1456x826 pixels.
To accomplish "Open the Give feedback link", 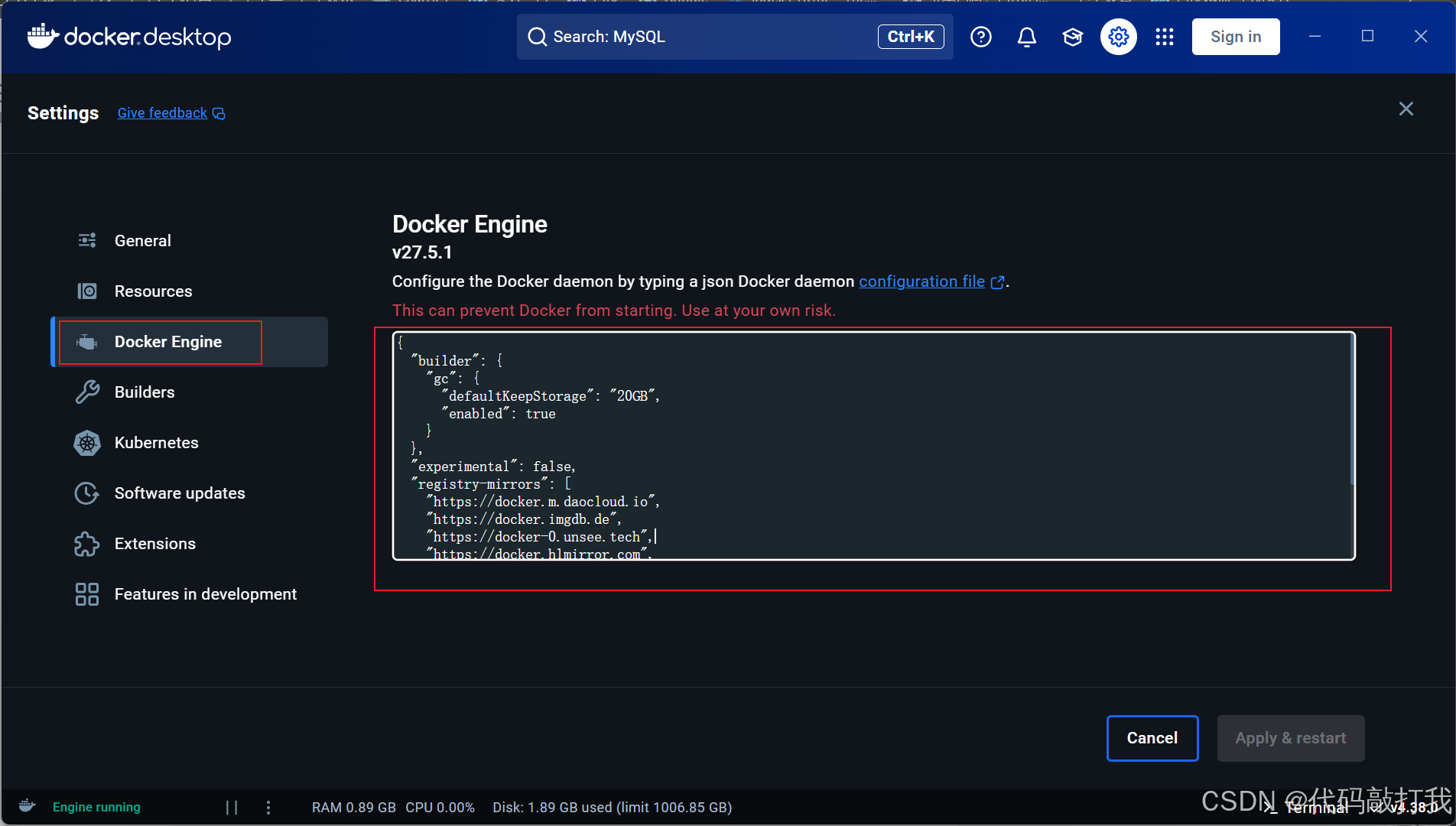I will tap(161, 112).
